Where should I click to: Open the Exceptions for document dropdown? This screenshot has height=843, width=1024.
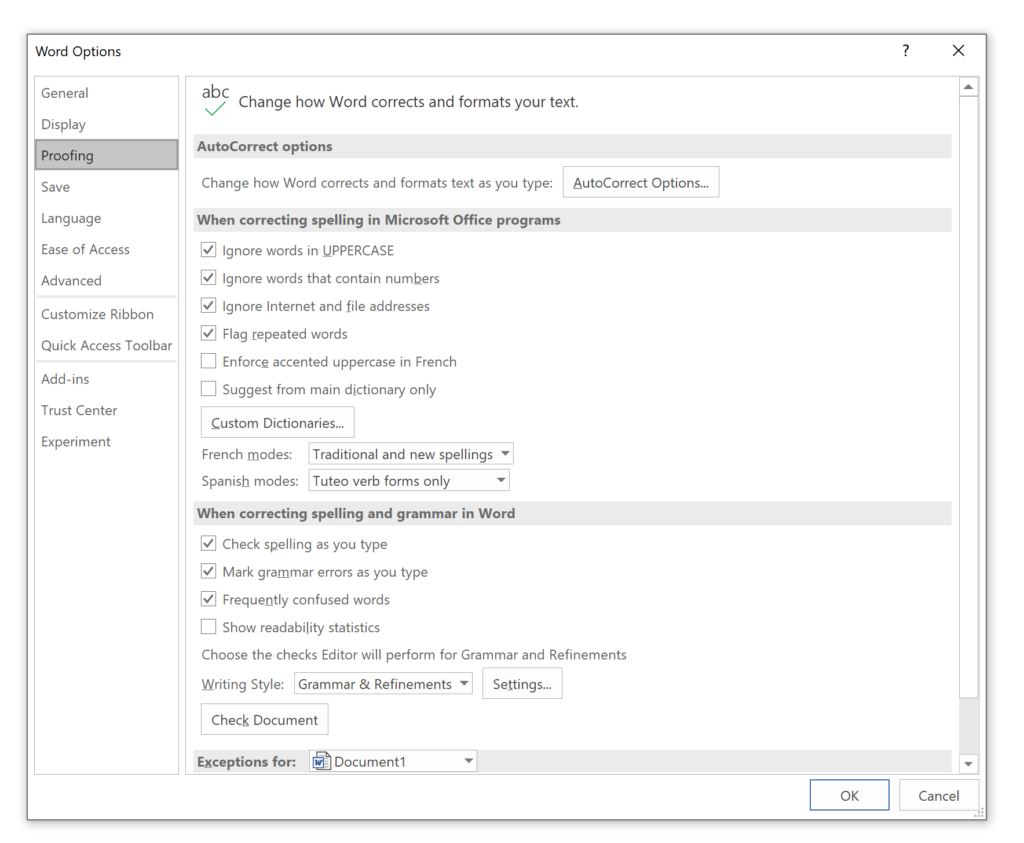468,761
